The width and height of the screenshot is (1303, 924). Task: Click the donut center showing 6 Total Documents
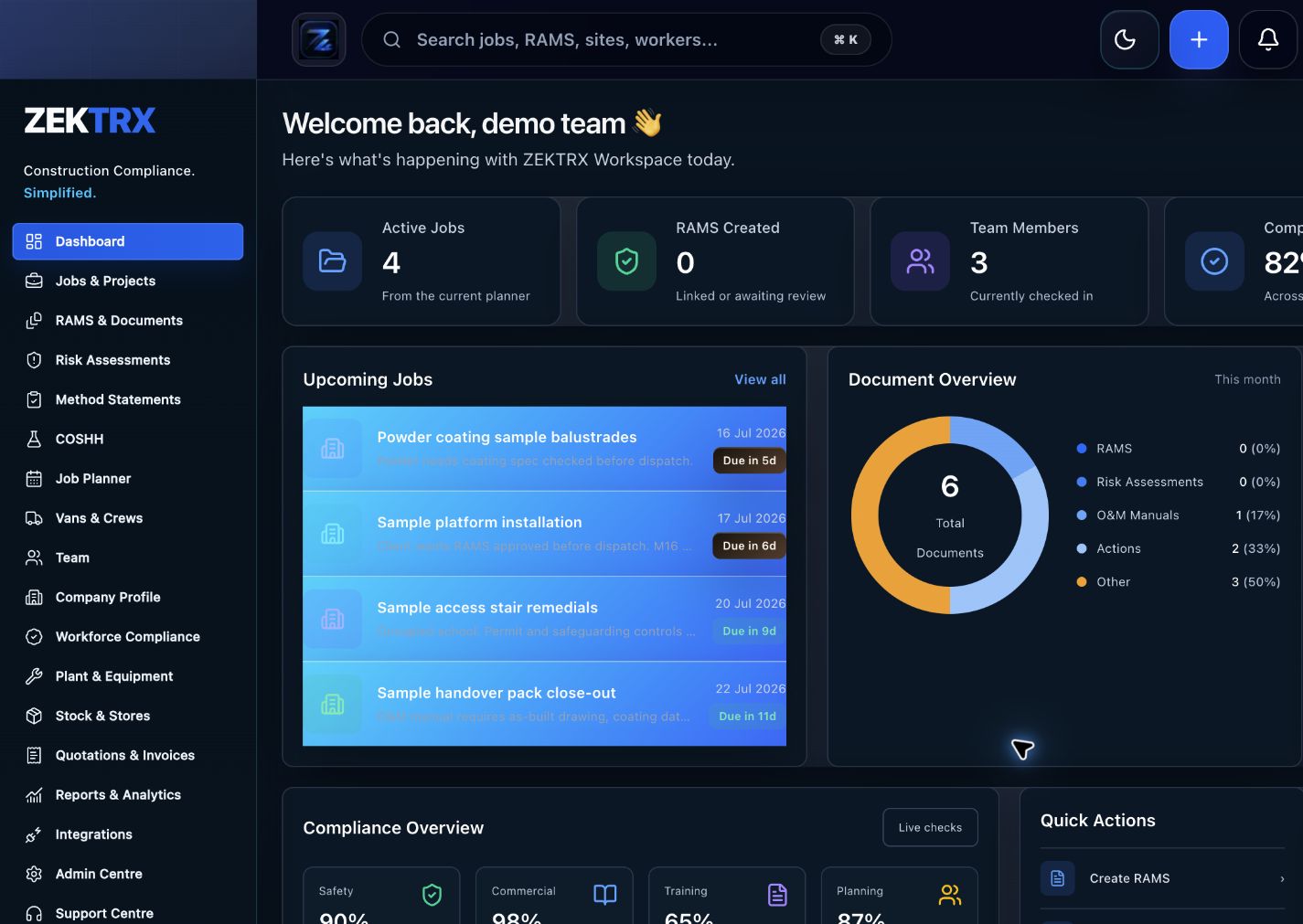[950, 515]
